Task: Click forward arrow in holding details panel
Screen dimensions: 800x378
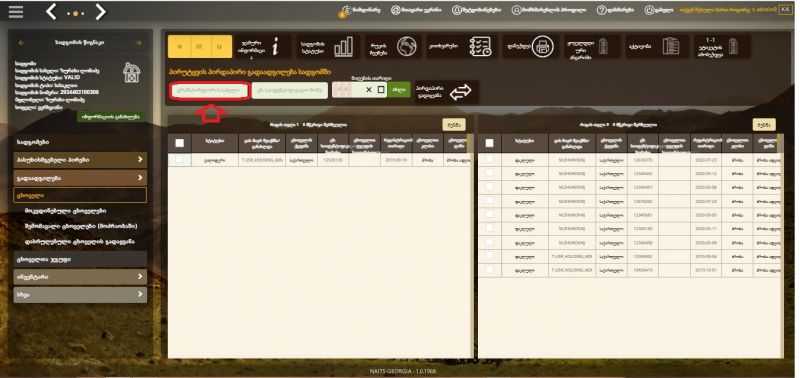Action: coord(138,43)
